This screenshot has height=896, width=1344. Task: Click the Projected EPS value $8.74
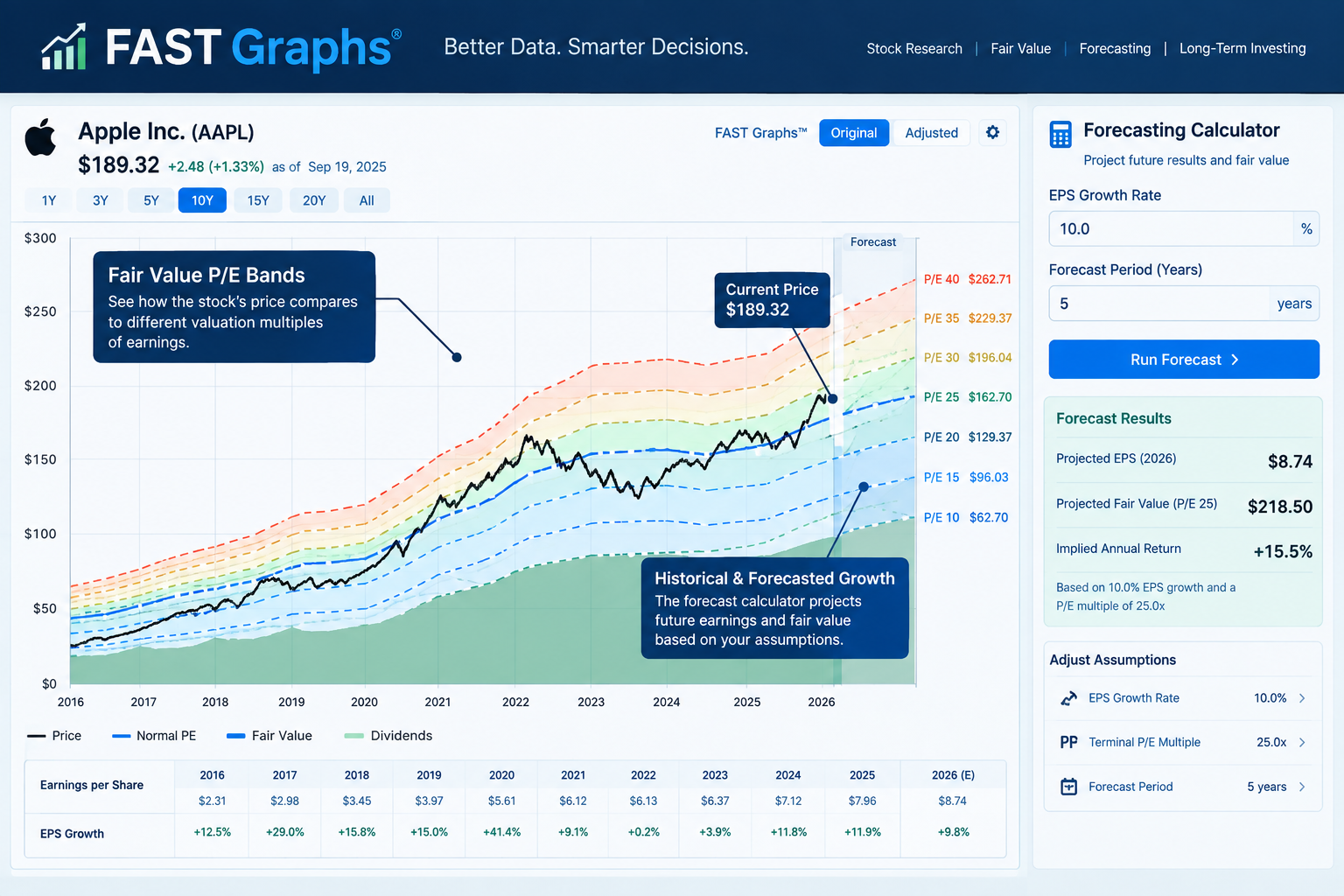coord(1290,461)
